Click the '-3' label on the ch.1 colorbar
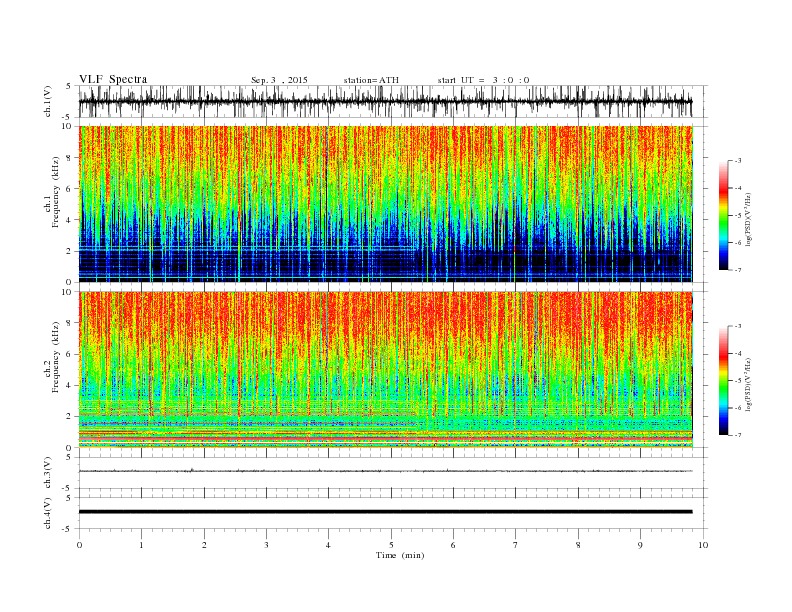The height and width of the screenshot is (612, 792). pyautogui.click(x=738, y=161)
